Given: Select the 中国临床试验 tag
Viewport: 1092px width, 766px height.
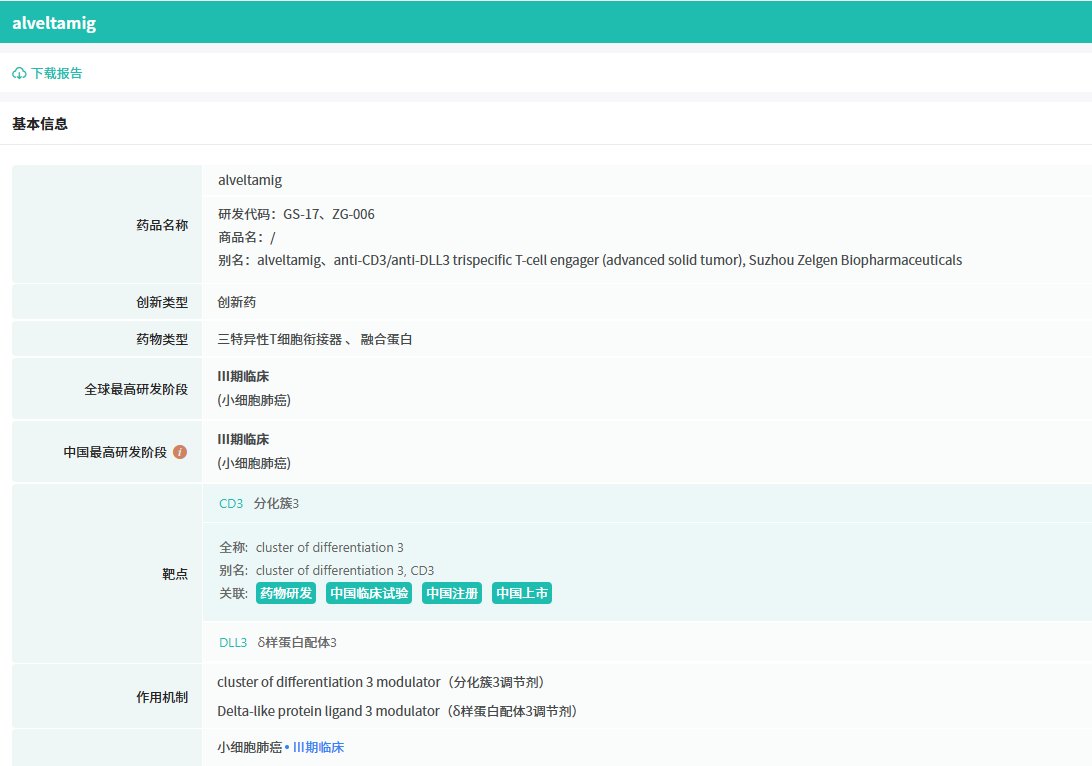Looking at the screenshot, I should point(369,593).
